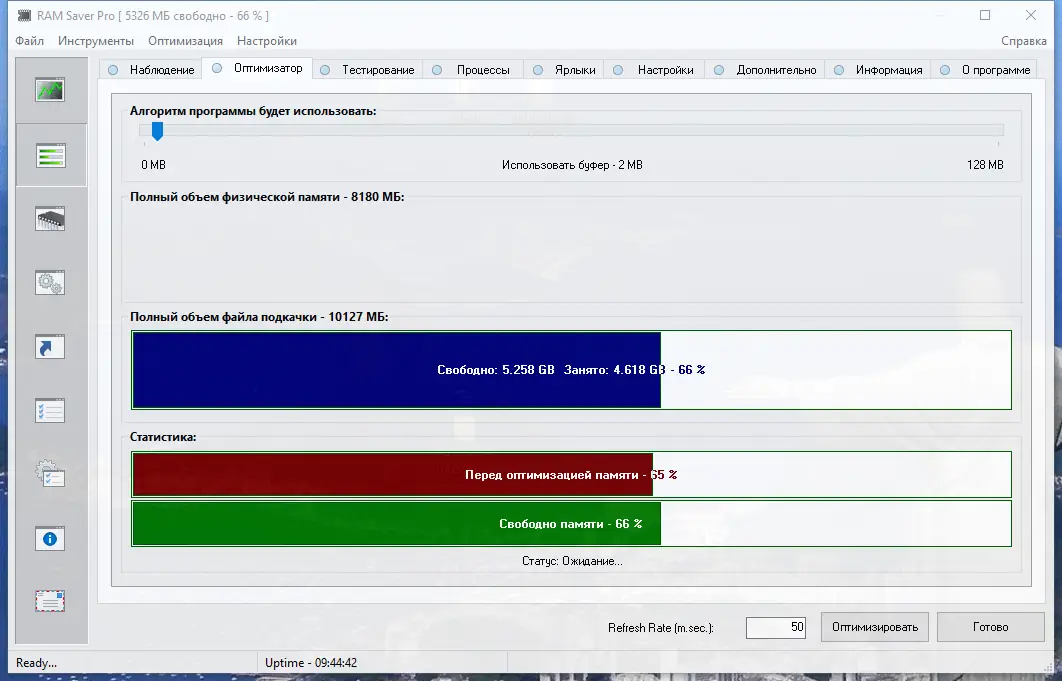This screenshot has height=681, width=1062.
Task: Switch to the Информация tab
Action: pos(878,70)
